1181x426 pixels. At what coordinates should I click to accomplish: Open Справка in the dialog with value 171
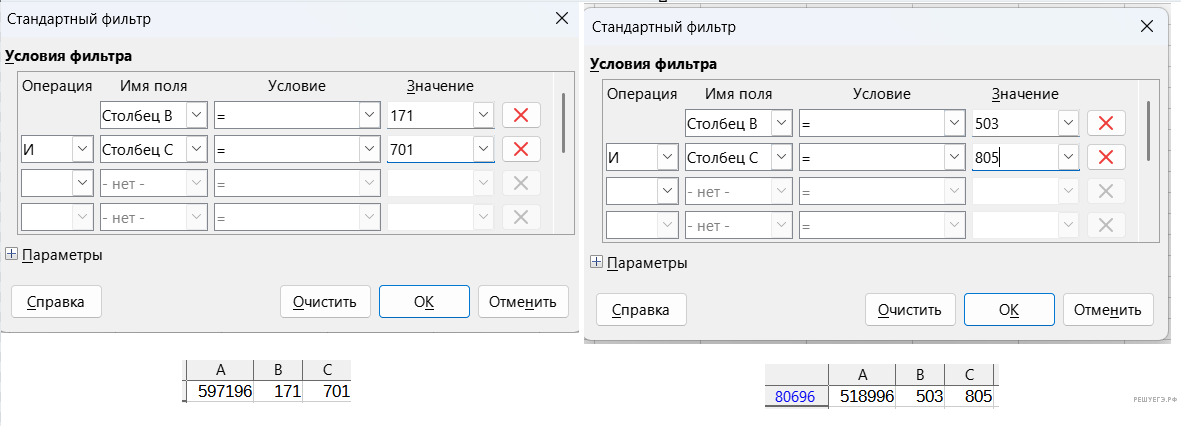[x=55, y=301]
